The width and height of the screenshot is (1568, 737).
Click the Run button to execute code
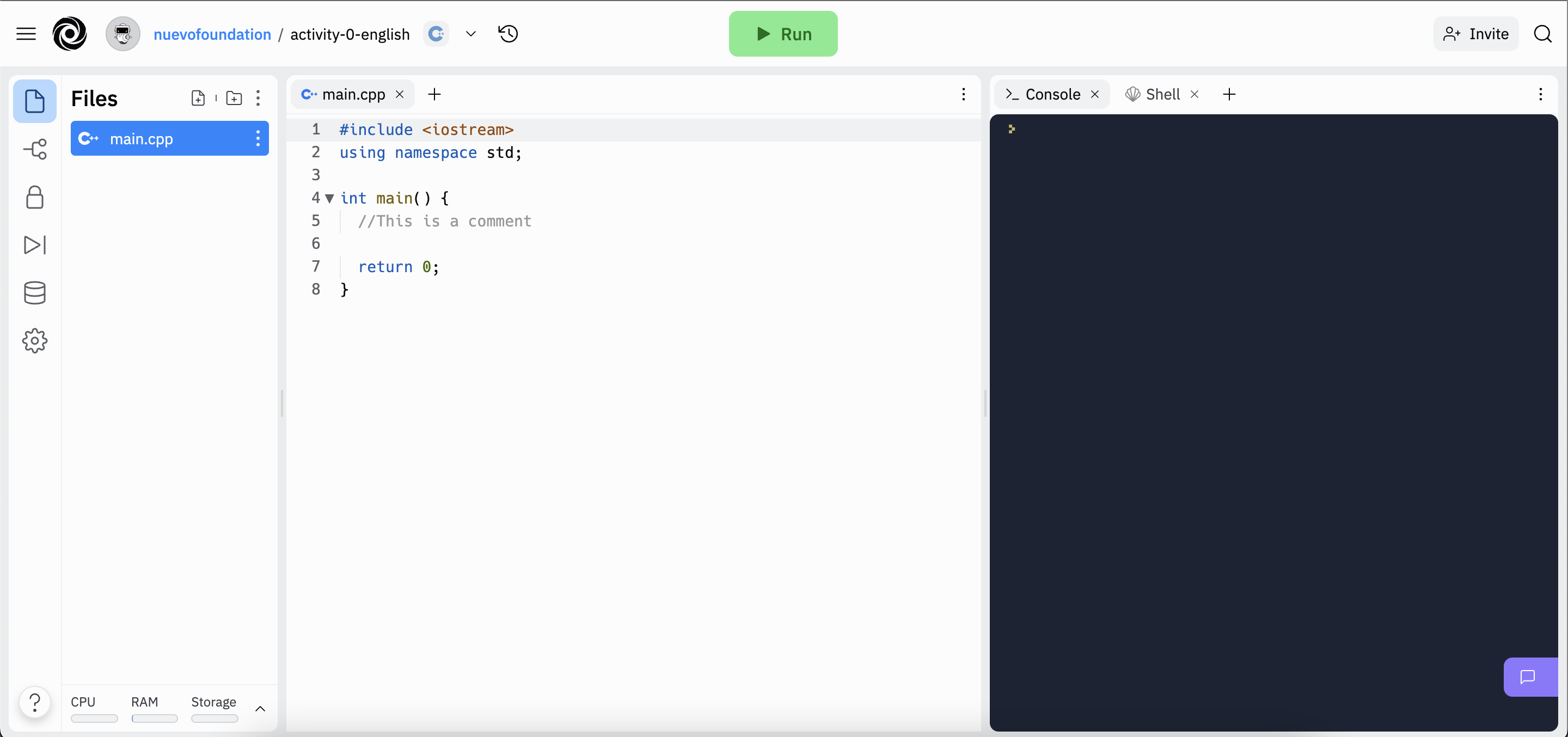pos(783,33)
